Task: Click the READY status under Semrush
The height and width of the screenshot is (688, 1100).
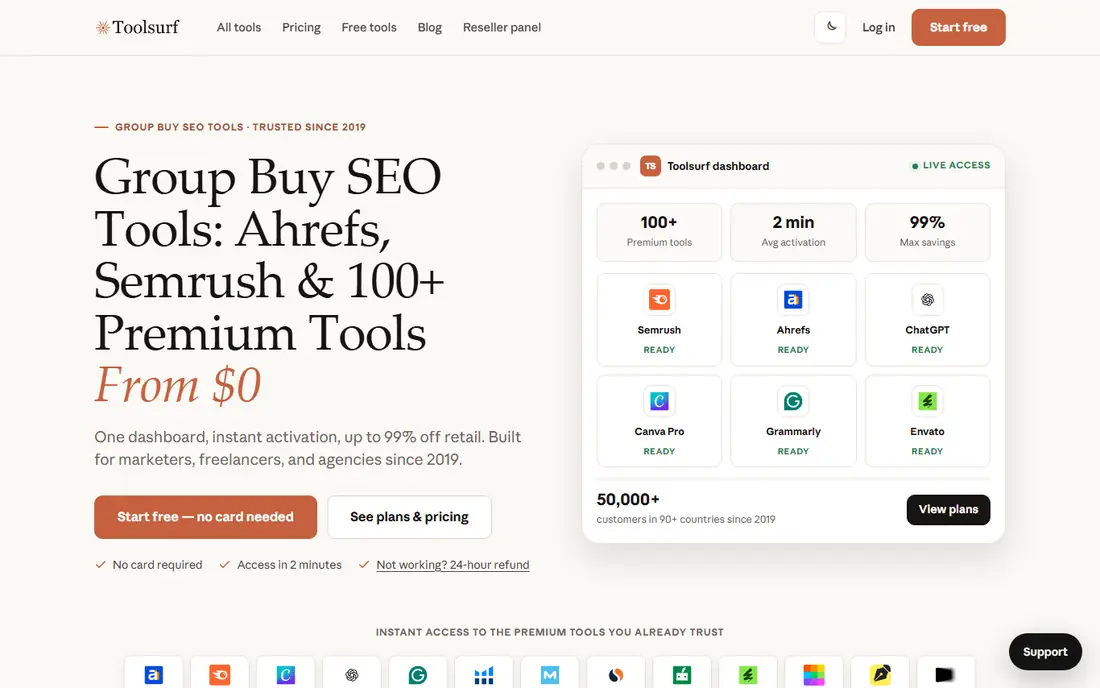Action: pyautogui.click(x=659, y=350)
